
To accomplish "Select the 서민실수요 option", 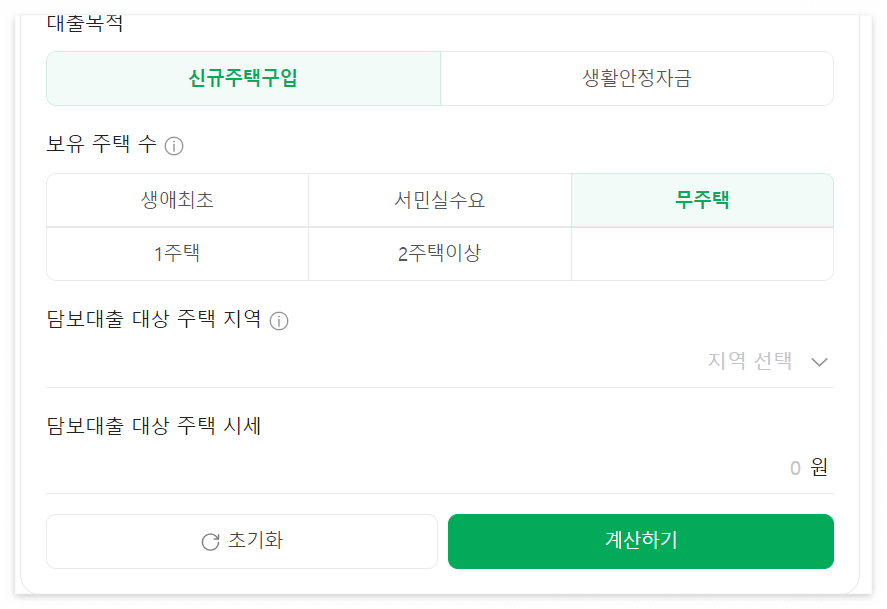I will [x=440, y=200].
